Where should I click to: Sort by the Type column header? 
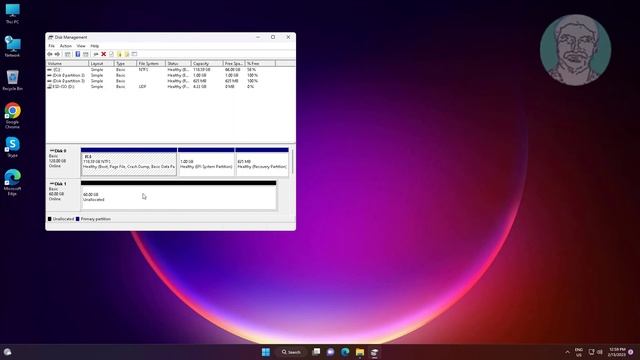125,64
